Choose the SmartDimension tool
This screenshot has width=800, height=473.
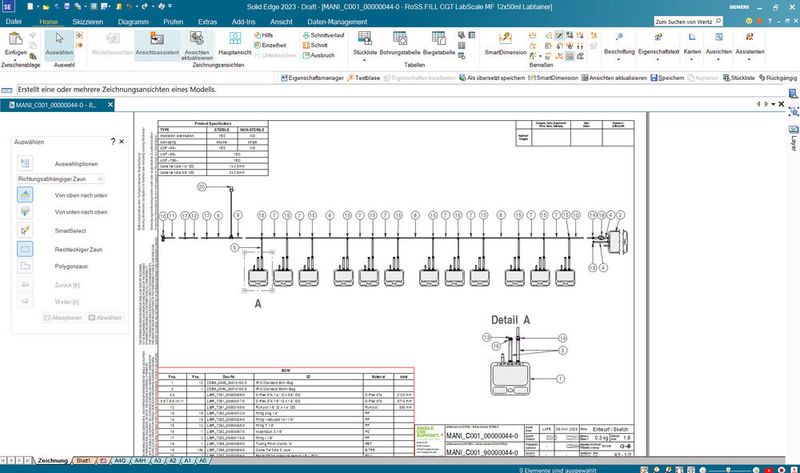(x=505, y=44)
